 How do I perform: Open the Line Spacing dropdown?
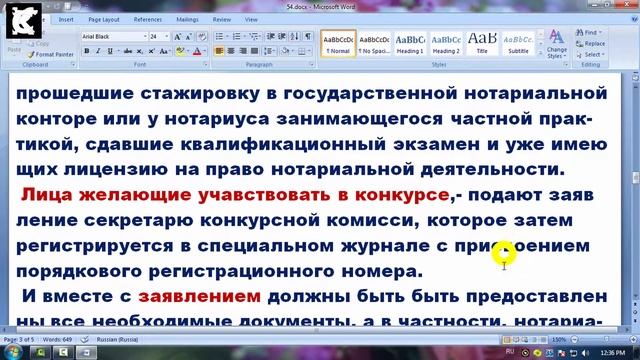coord(269,51)
